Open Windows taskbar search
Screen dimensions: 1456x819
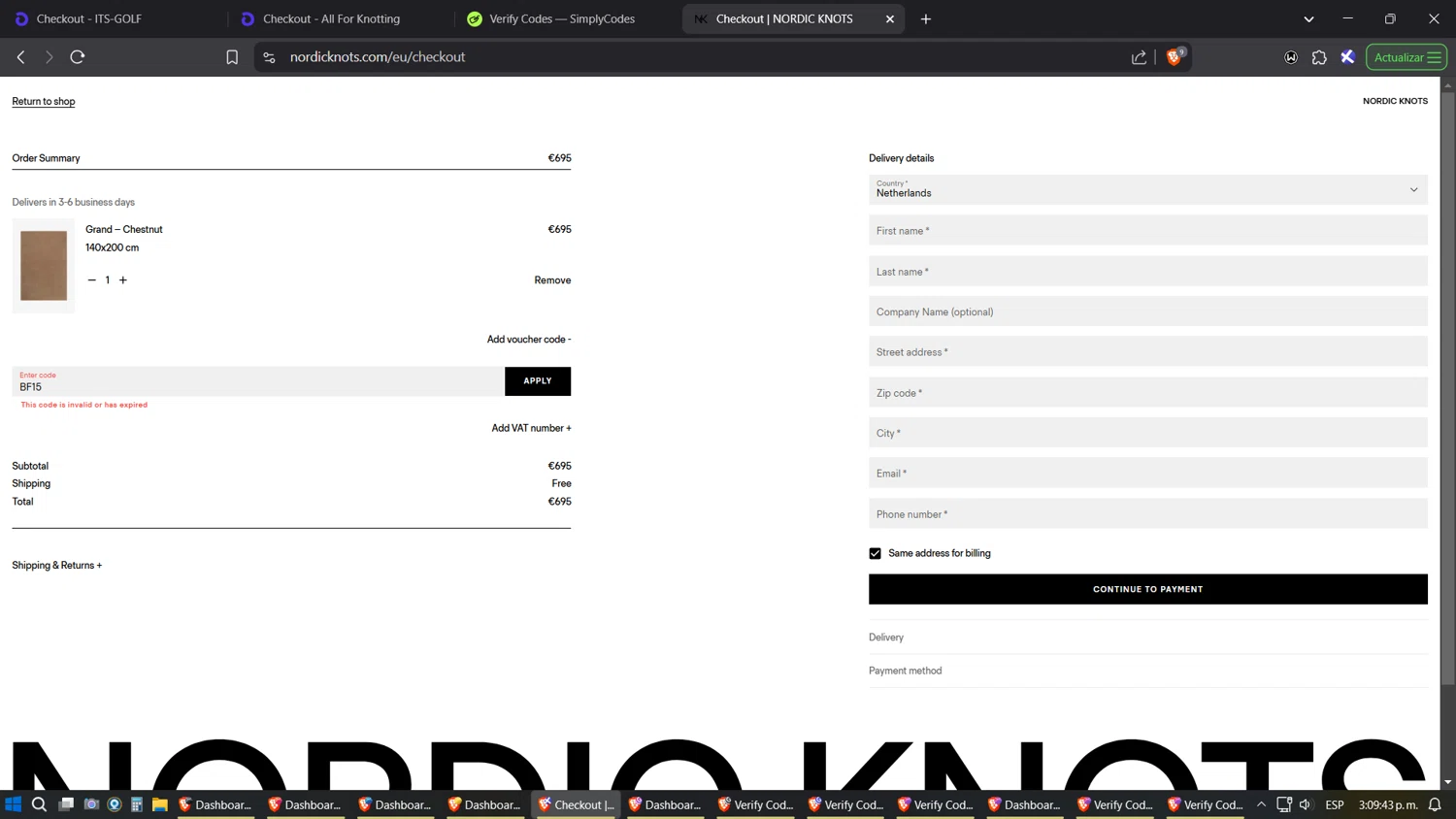tap(39, 804)
